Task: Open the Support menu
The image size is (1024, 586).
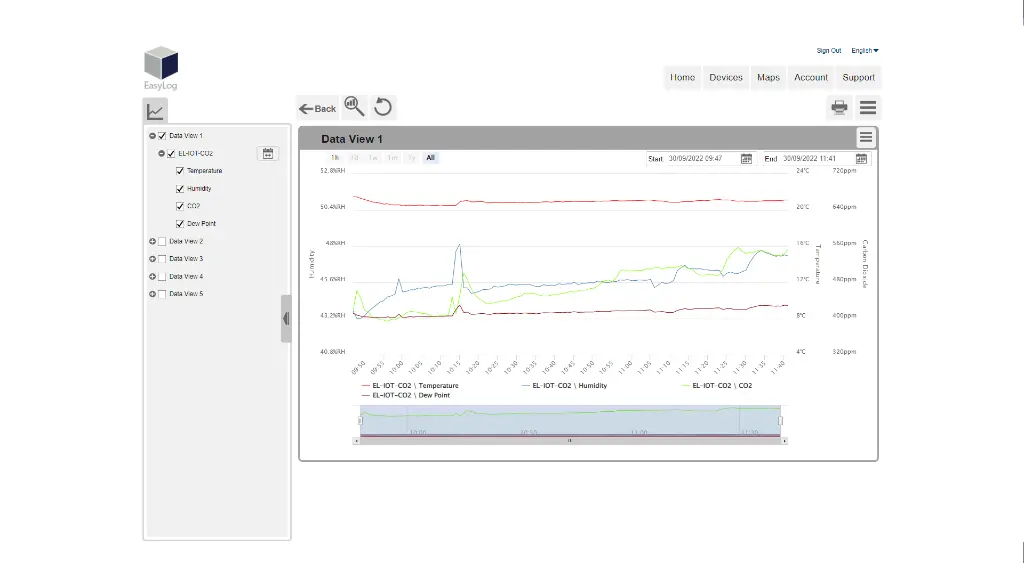Action: coord(858,77)
